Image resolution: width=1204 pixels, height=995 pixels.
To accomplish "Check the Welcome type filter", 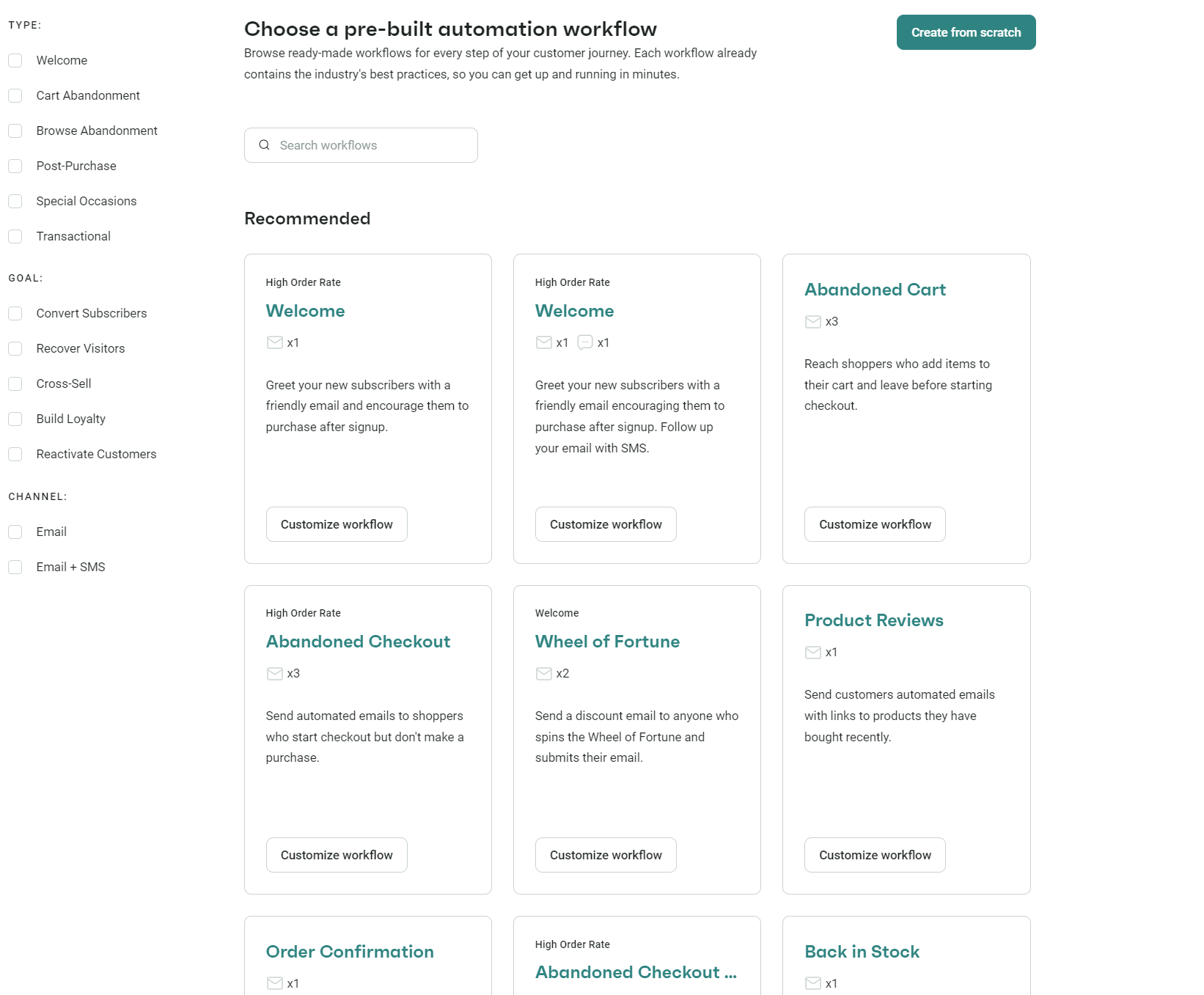I will 15,60.
